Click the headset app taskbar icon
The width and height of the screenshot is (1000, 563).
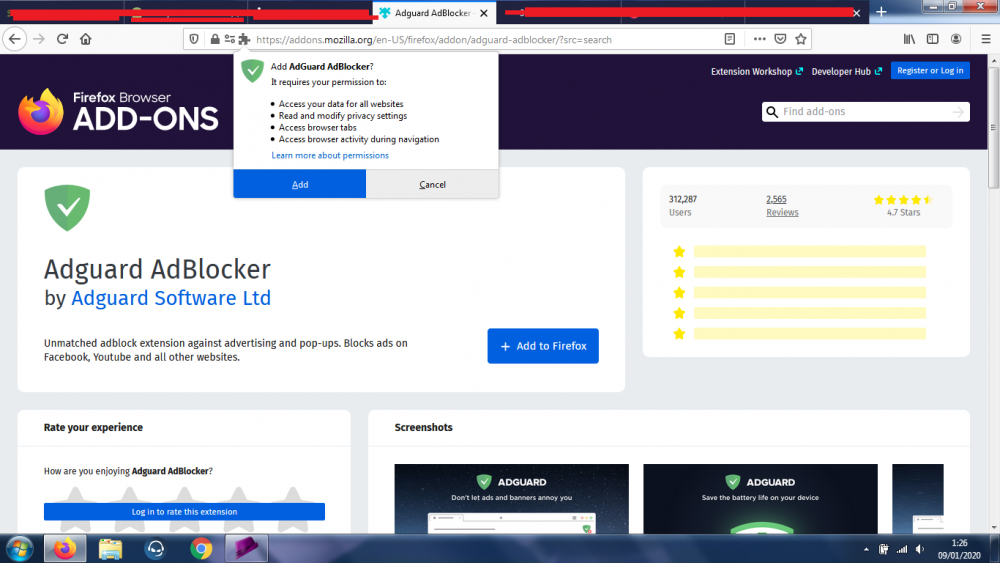coord(155,548)
